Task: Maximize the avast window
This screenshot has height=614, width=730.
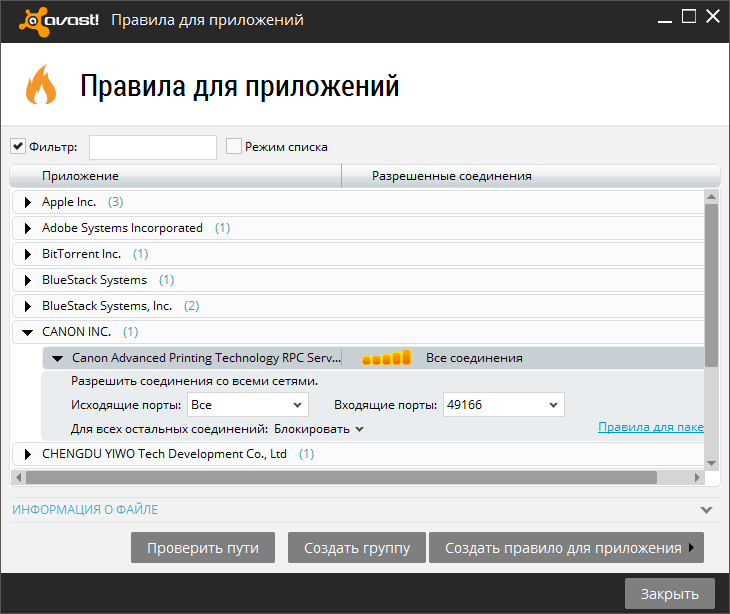Action: click(689, 16)
